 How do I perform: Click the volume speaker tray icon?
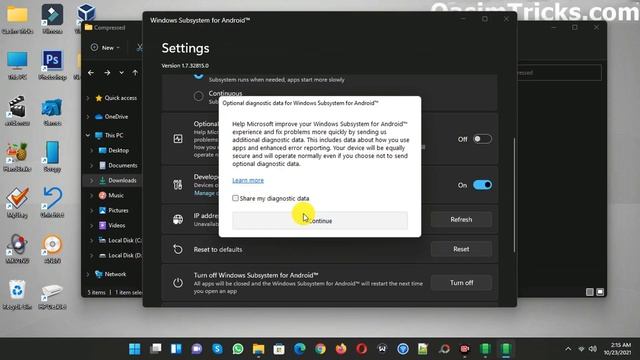(593, 349)
